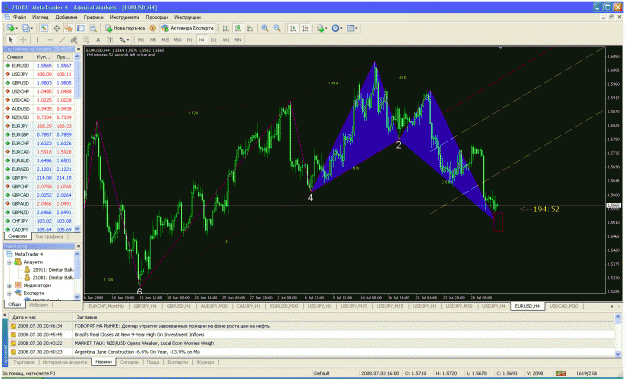Switch to the Символи tab
The image size is (625, 379).
coord(18,236)
